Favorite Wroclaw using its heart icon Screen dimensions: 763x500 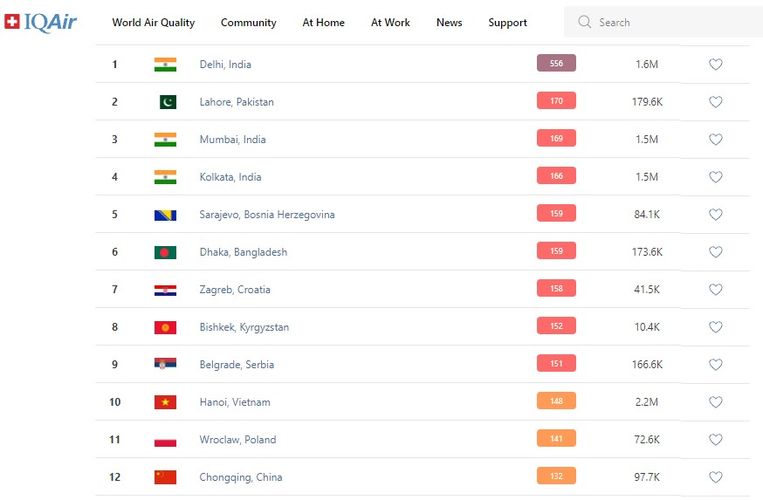click(715, 440)
